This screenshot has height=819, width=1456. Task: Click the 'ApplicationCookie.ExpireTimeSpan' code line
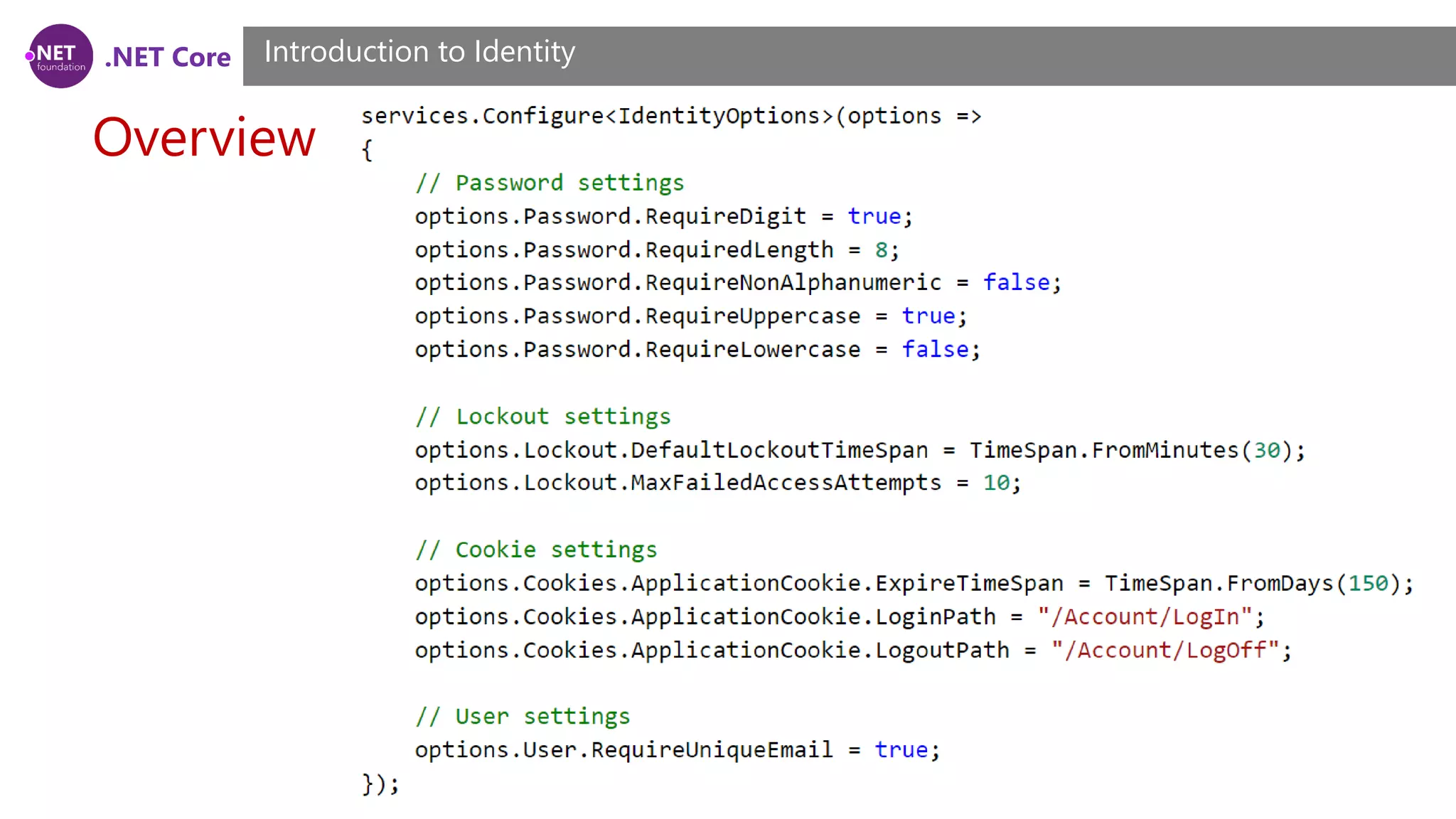click(914, 583)
